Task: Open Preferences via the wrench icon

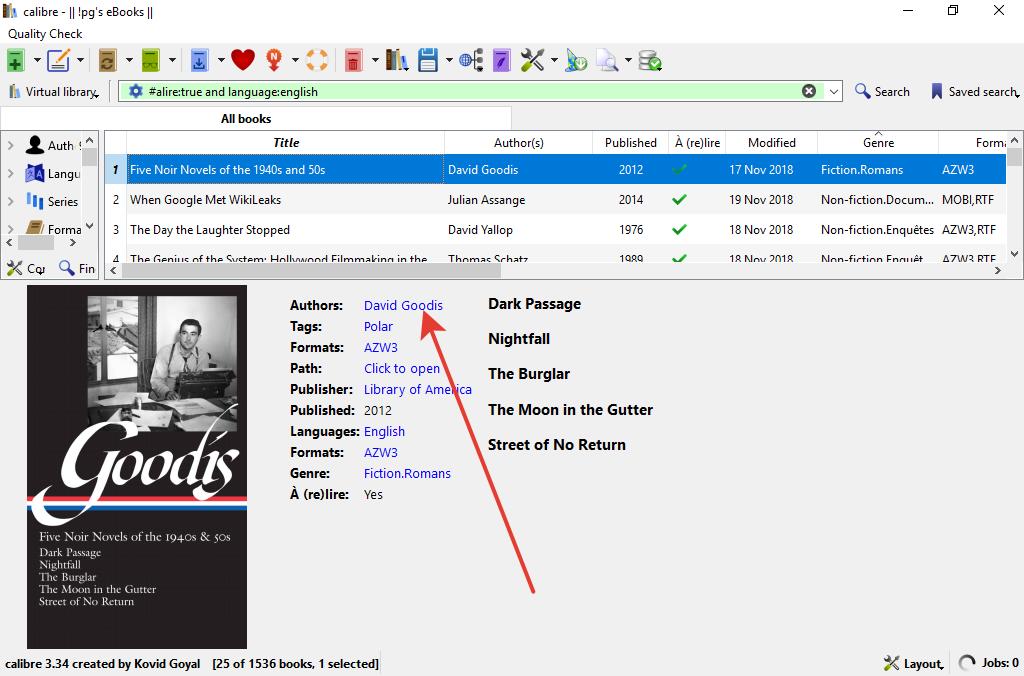Action: point(532,60)
